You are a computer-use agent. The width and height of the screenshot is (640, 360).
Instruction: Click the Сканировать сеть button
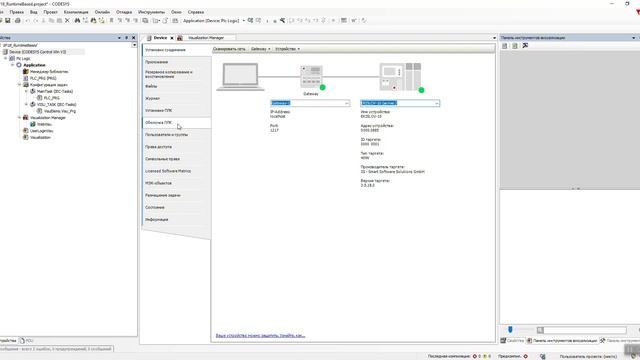(x=229, y=49)
